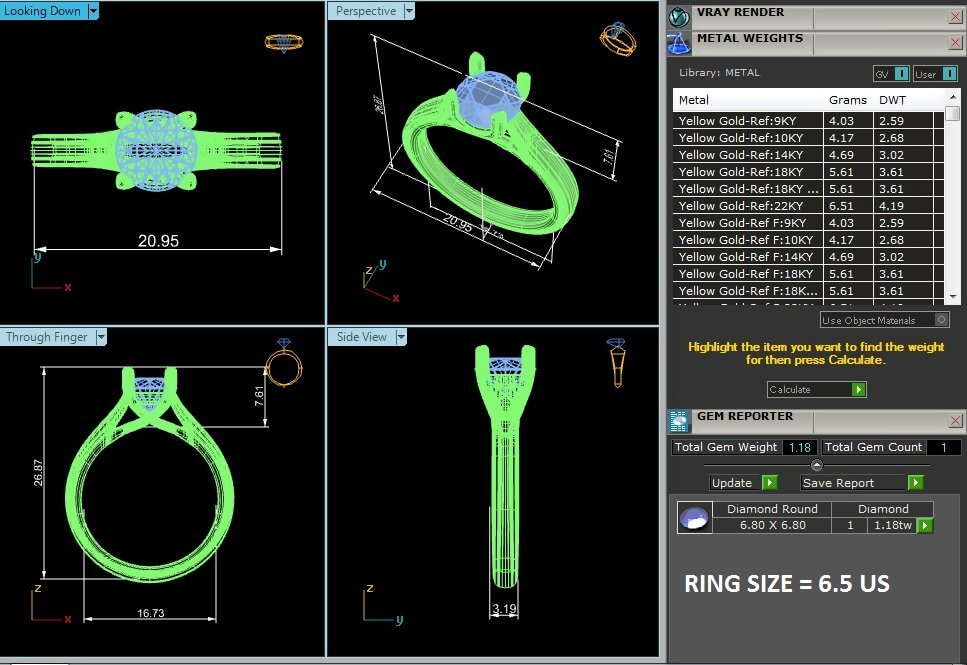Expand the Side View viewport dropdown
Image resolution: width=967 pixels, height=665 pixels.
(x=399, y=337)
